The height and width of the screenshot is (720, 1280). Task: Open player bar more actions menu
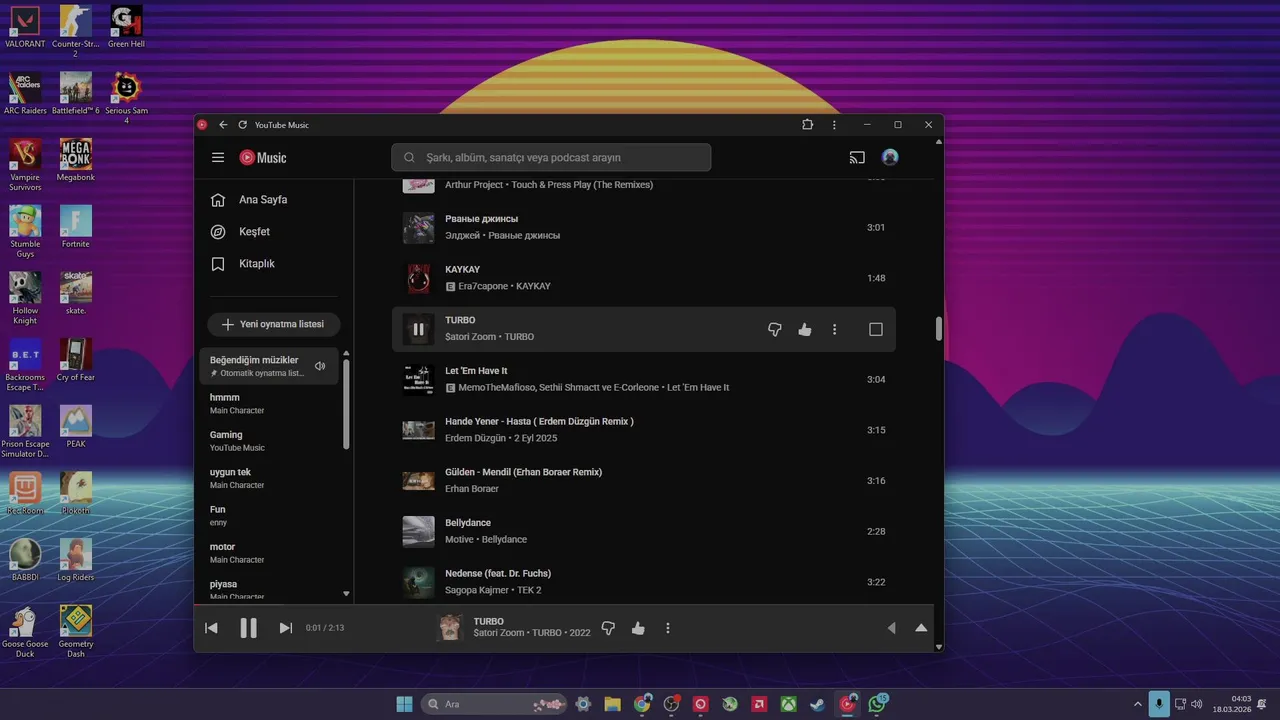668,628
